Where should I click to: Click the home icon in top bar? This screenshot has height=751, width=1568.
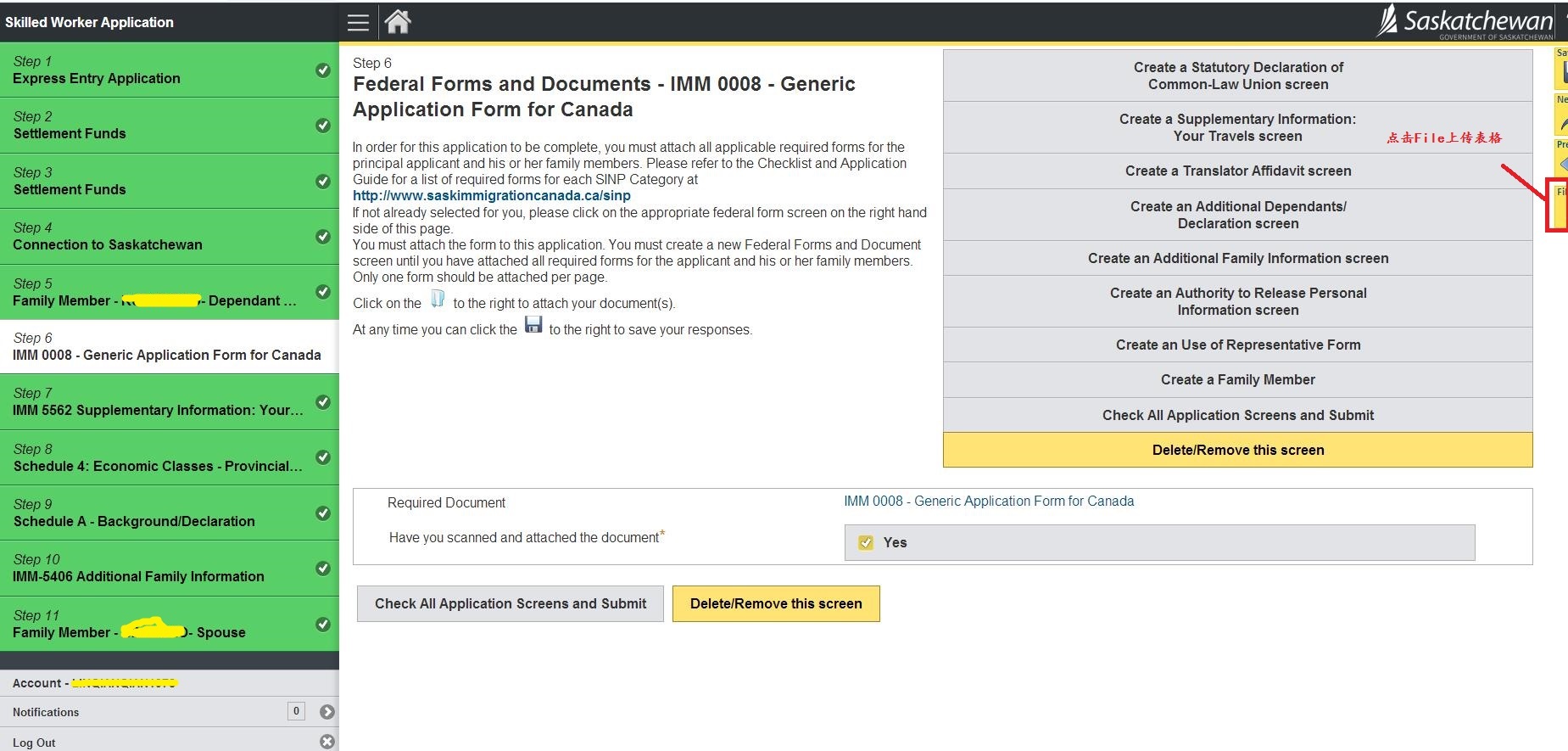click(398, 21)
